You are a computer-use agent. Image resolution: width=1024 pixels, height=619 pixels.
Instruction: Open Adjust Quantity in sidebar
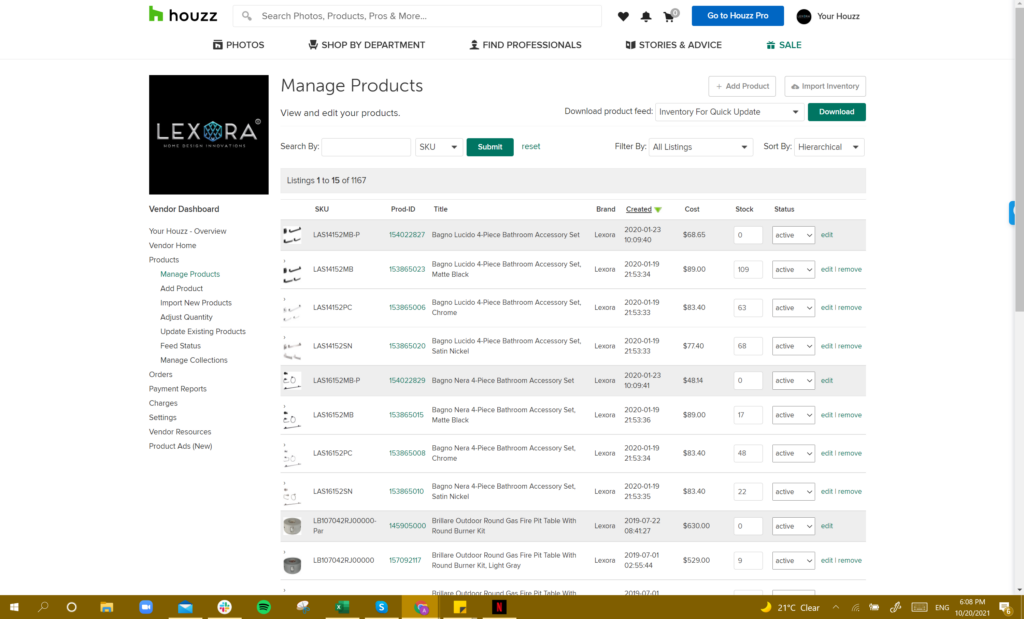186,317
